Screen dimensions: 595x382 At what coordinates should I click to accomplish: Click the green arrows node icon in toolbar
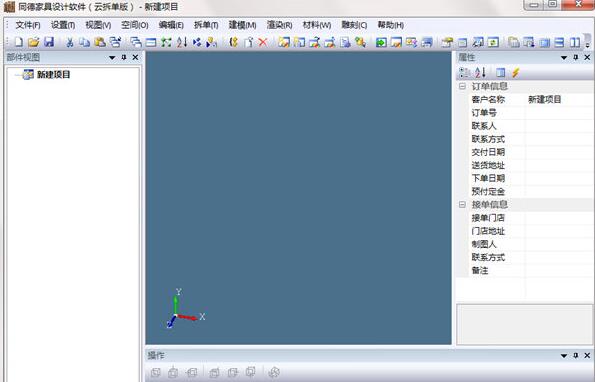click(x=166, y=42)
